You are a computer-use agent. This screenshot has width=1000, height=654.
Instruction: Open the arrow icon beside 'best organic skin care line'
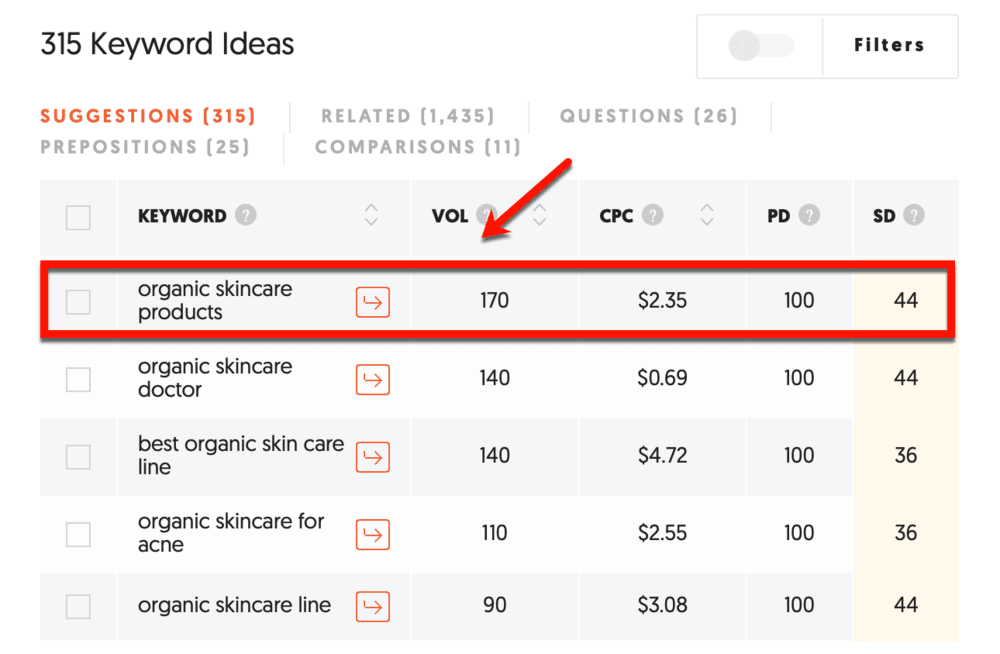coord(371,457)
